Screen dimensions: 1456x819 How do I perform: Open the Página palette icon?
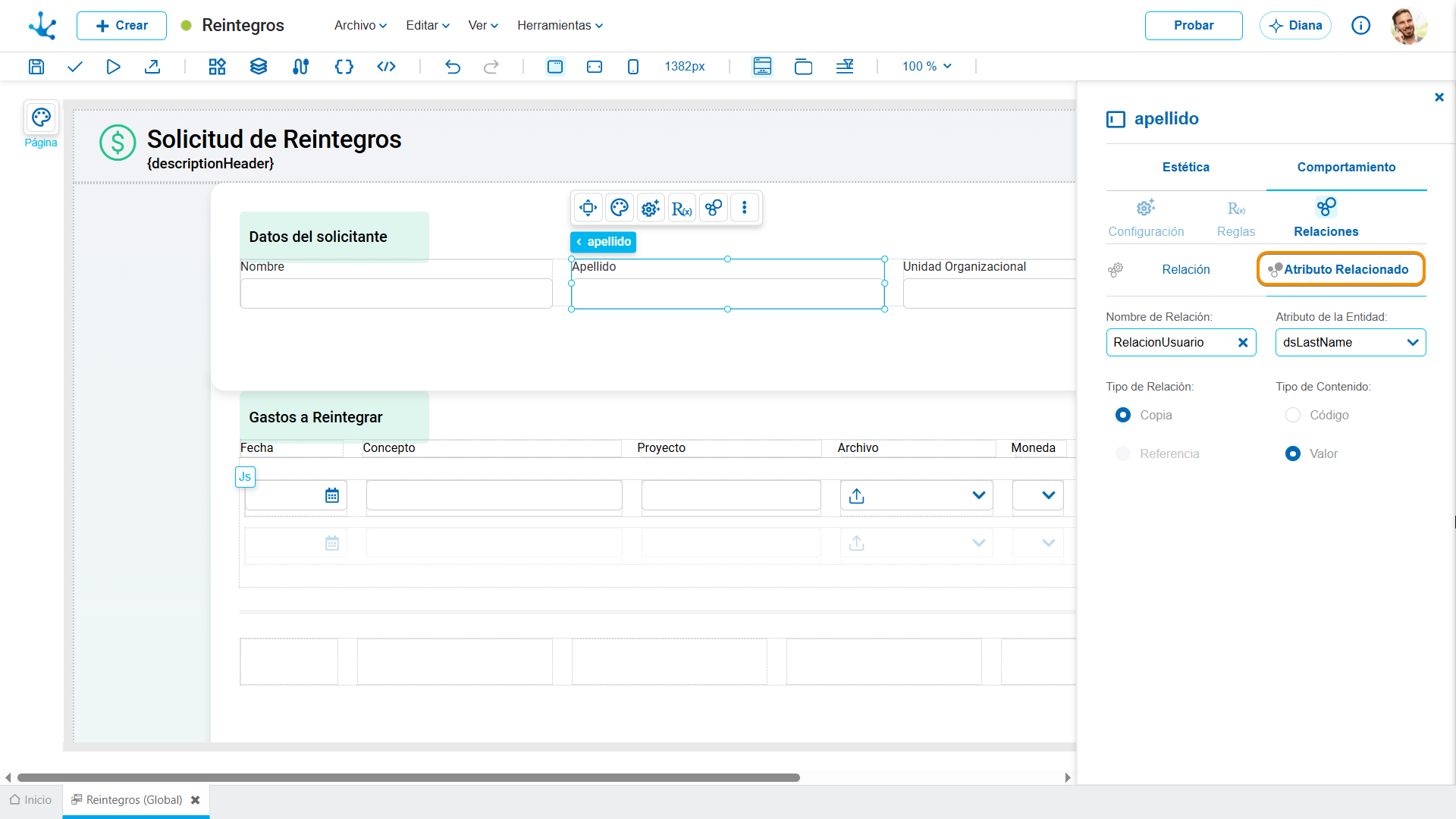[41, 118]
